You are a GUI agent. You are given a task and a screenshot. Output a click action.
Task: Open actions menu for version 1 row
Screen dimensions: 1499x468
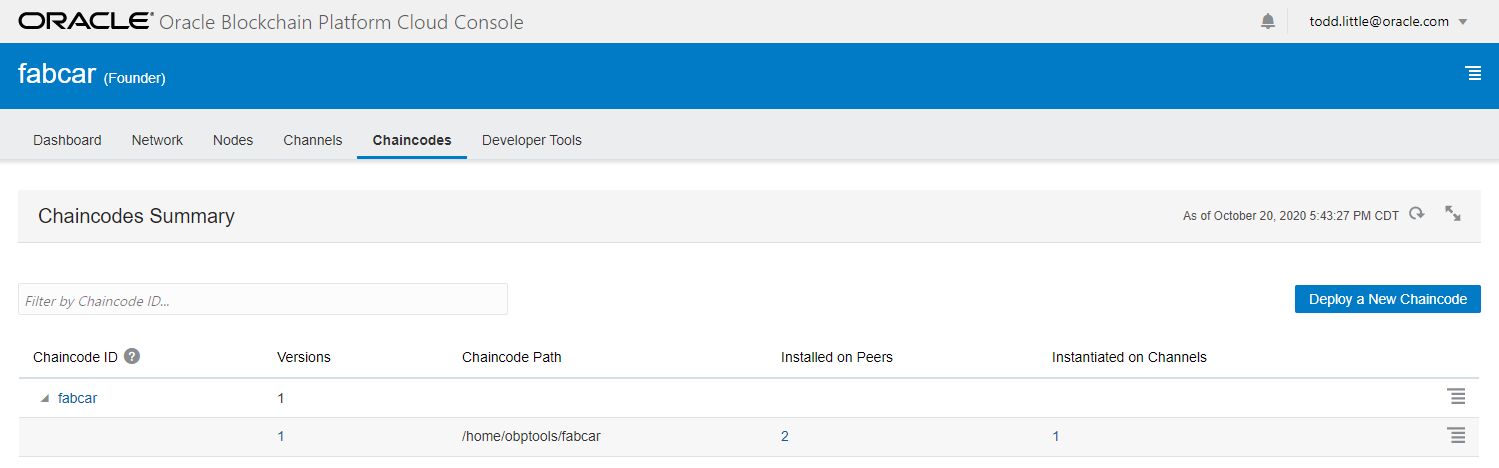pos(1456,435)
